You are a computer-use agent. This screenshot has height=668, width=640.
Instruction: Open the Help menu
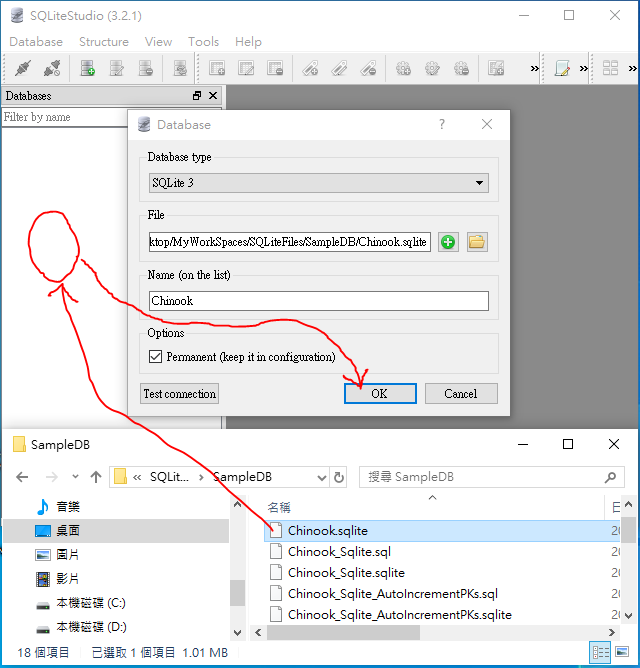248,42
